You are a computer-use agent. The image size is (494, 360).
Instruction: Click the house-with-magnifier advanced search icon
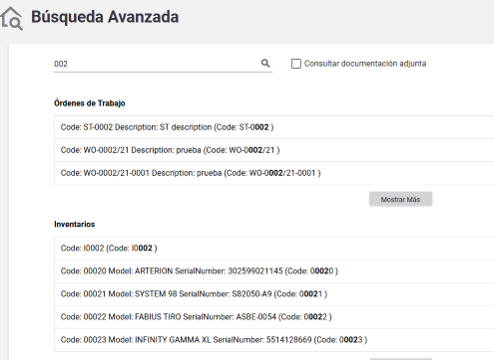(11, 19)
